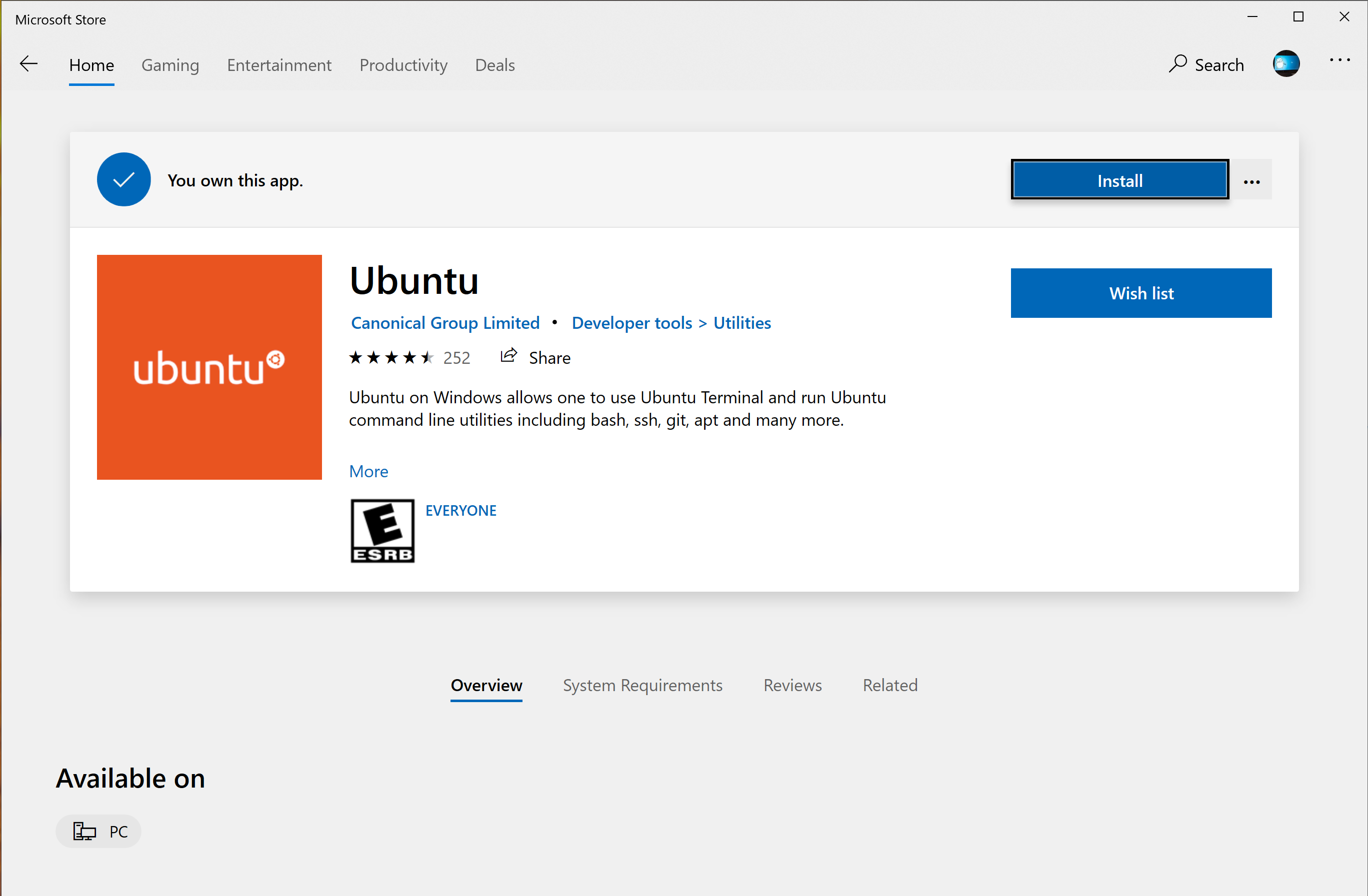
Task: Click the Ubuntu orange logo thumbnail
Action: (x=208, y=367)
